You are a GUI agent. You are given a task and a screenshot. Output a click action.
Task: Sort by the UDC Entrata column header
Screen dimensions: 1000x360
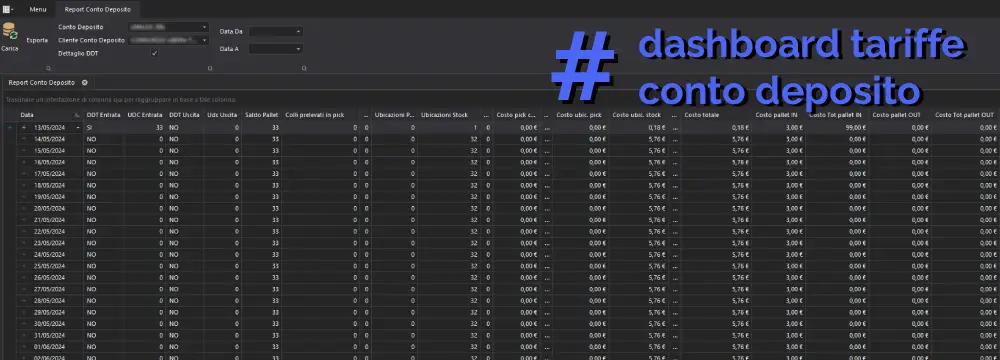pos(145,115)
